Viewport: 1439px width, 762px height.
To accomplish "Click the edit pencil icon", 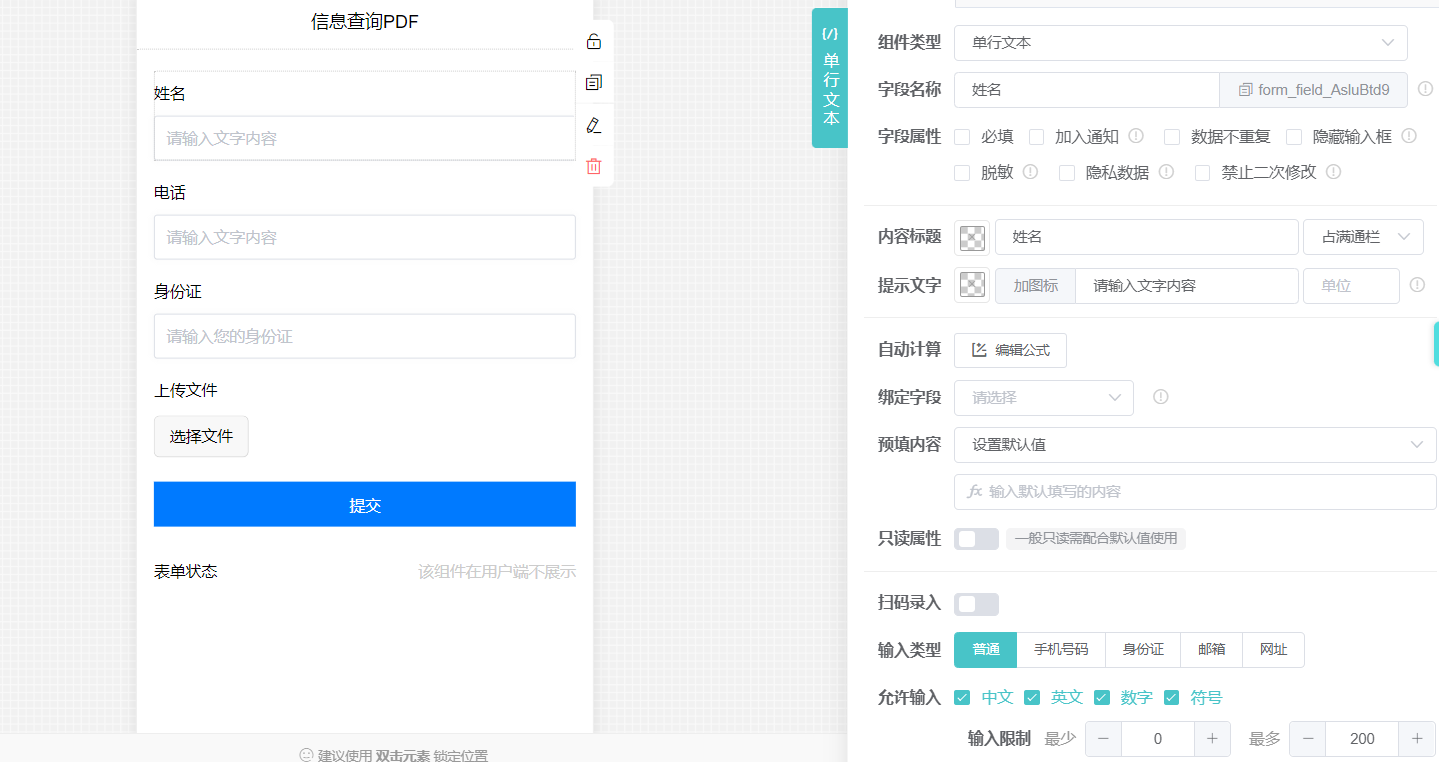I will [x=593, y=125].
